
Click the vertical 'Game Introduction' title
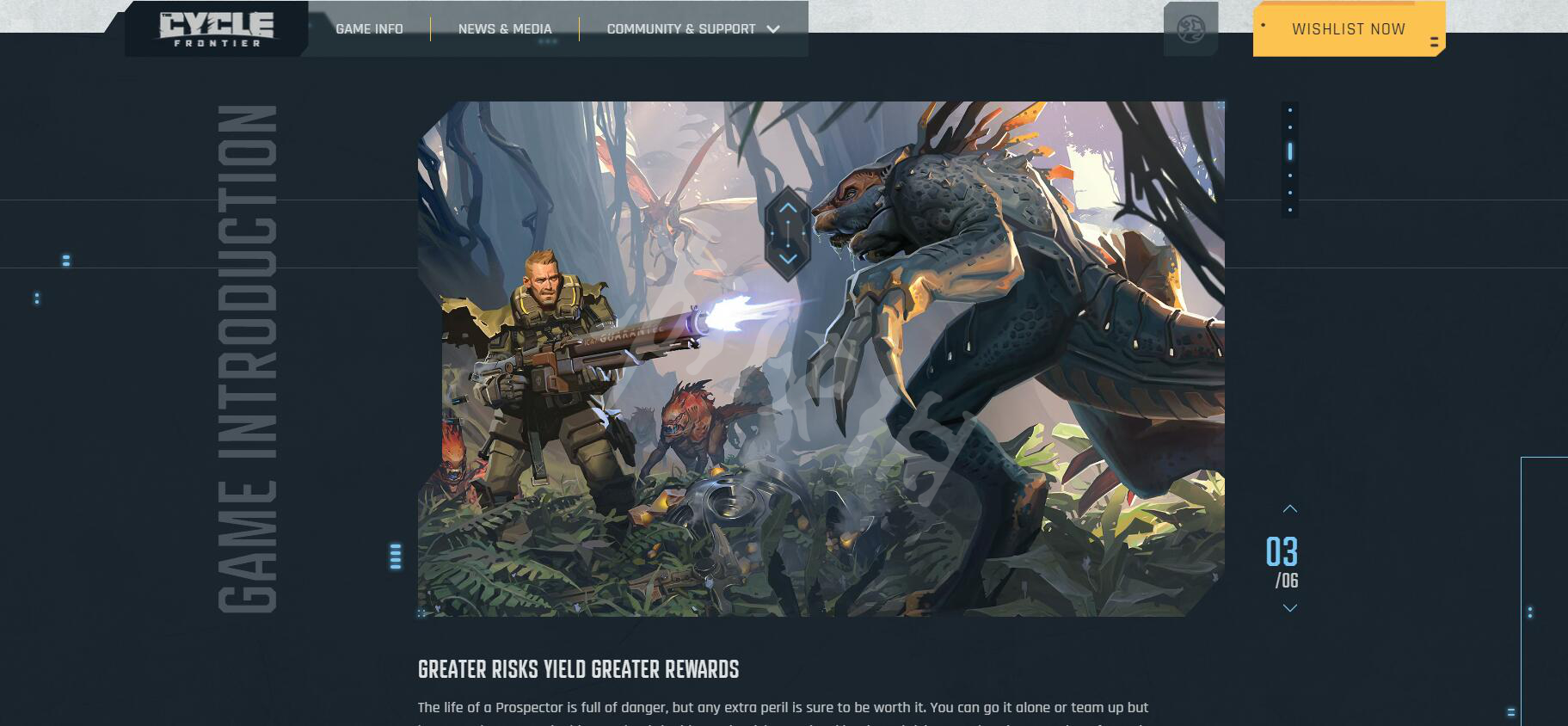(248, 359)
